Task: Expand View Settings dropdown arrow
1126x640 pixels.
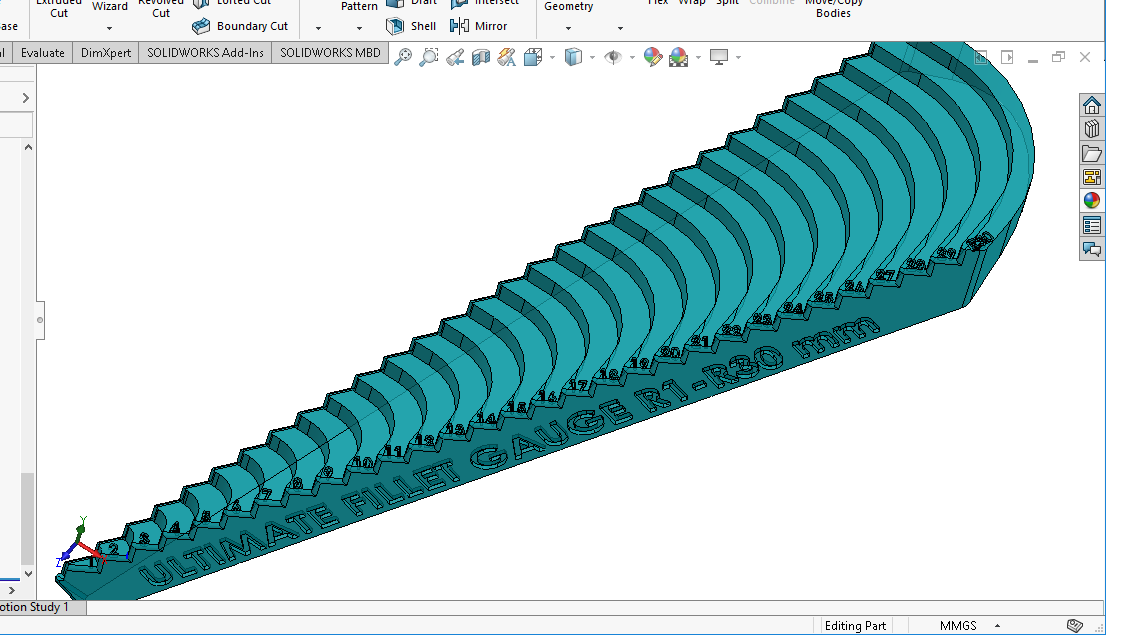Action: 738,57
